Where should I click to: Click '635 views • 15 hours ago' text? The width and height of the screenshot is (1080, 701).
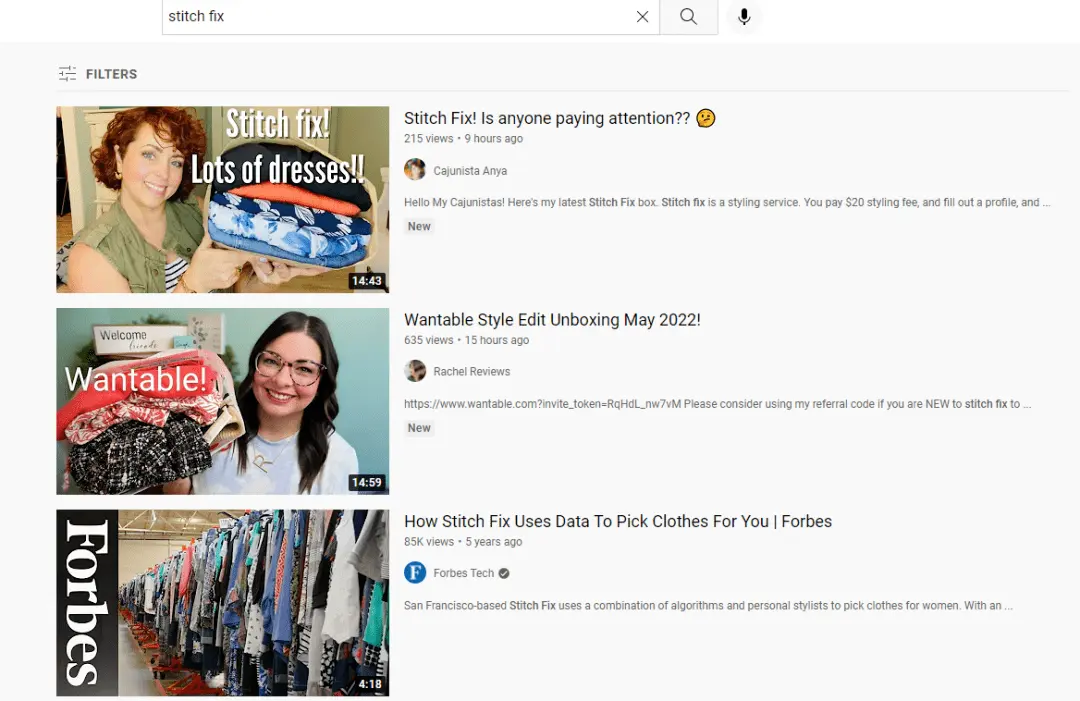[466, 340]
